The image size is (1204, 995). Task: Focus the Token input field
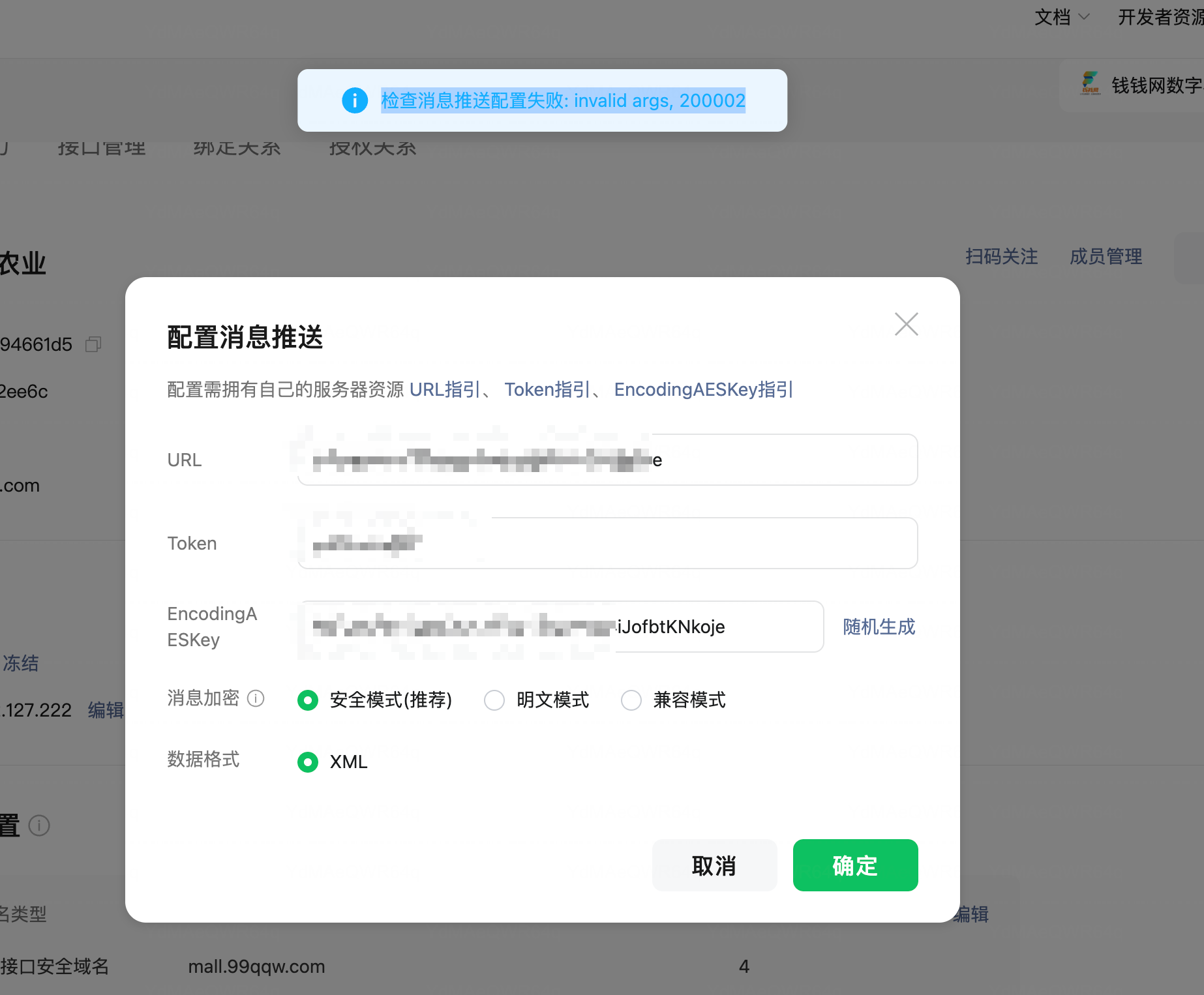point(608,543)
